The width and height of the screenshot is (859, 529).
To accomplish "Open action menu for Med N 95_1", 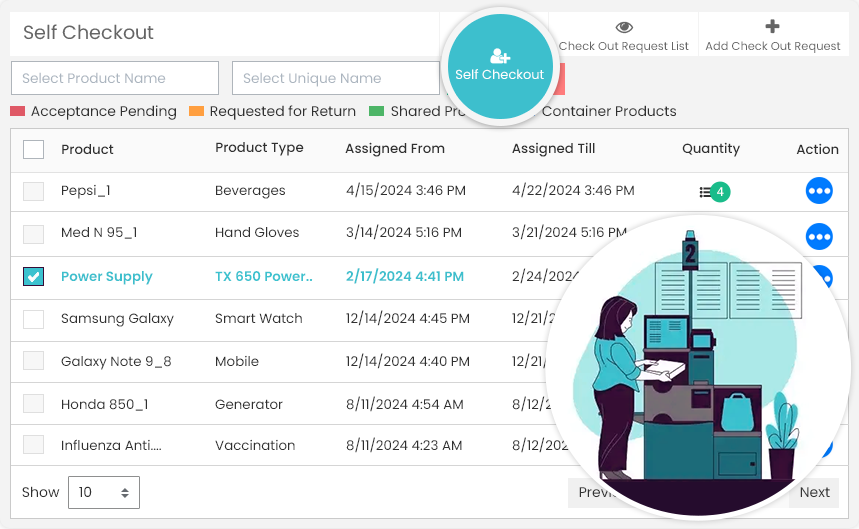I will coord(818,236).
